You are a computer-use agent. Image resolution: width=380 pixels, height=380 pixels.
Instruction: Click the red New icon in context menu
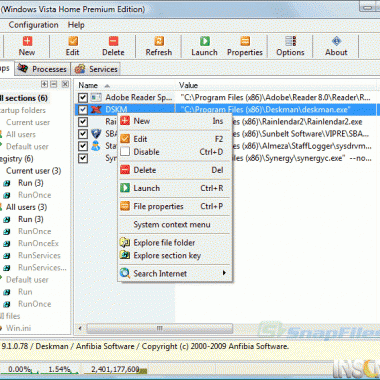tap(125, 121)
